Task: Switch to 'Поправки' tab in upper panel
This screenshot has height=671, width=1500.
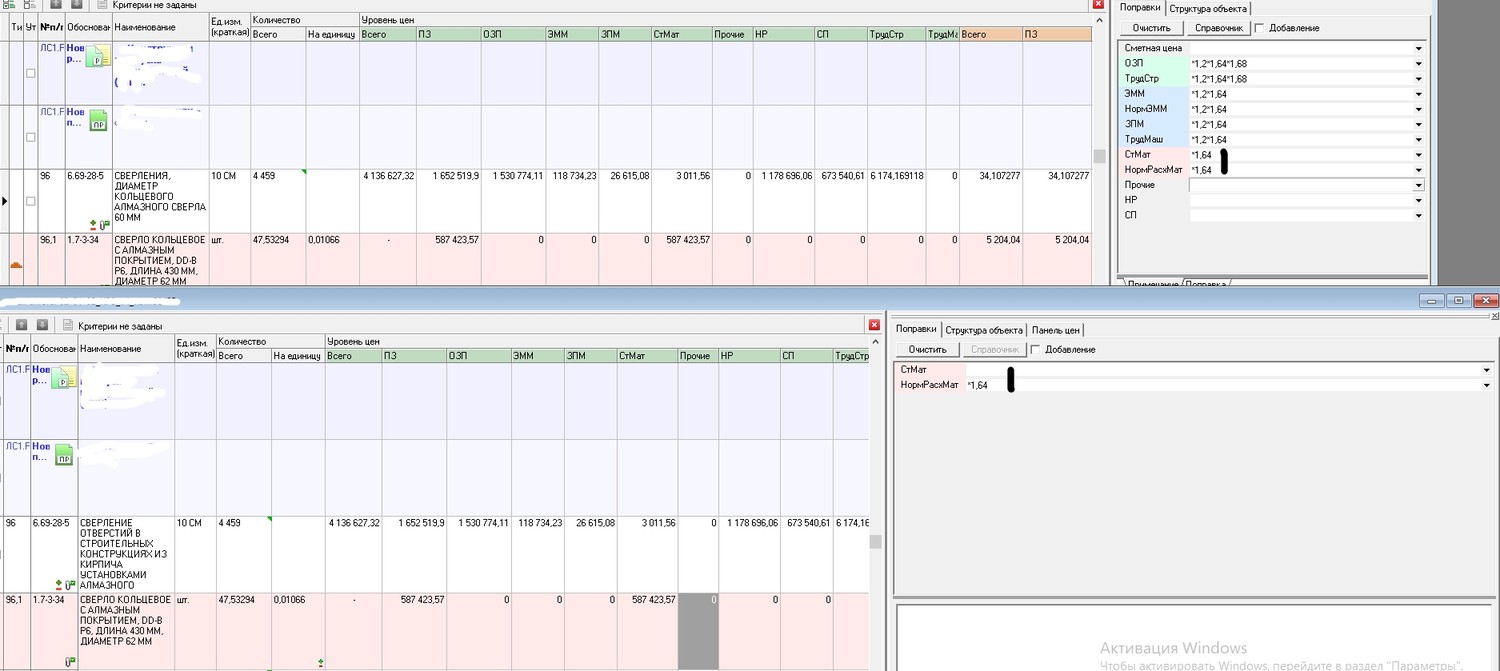Action: click(1140, 7)
